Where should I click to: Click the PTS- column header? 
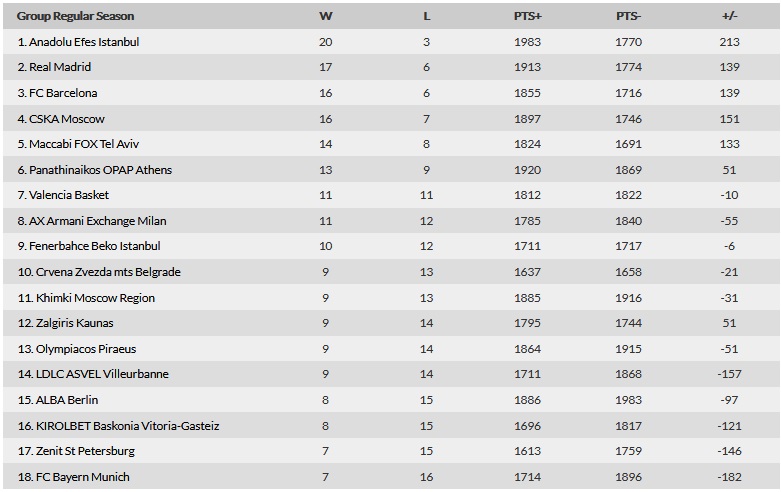click(x=628, y=16)
